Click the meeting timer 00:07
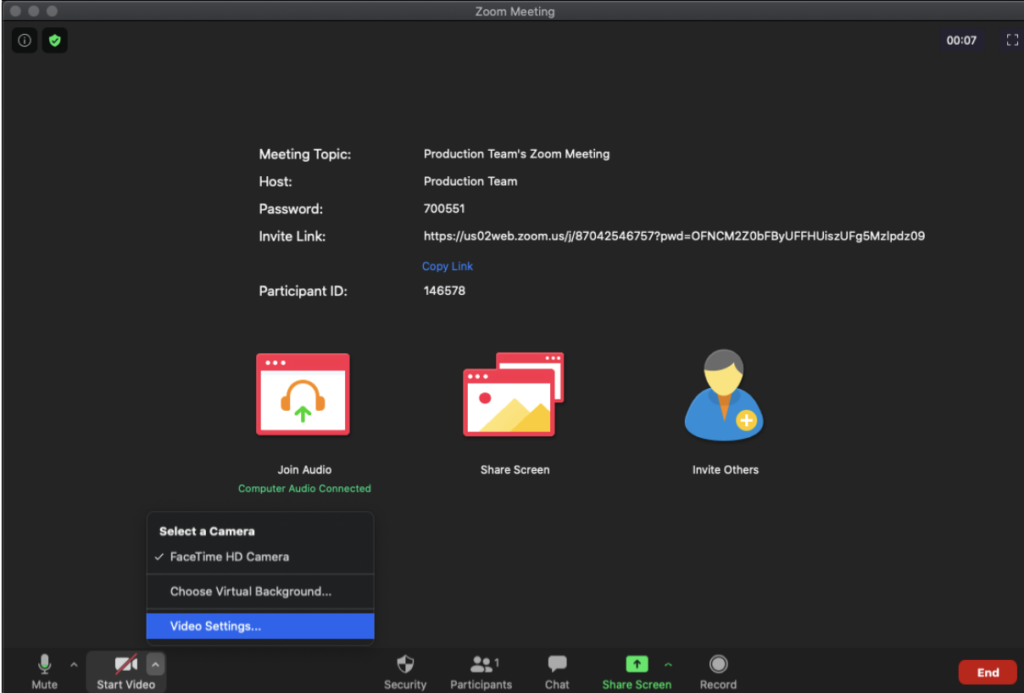 [961, 40]
